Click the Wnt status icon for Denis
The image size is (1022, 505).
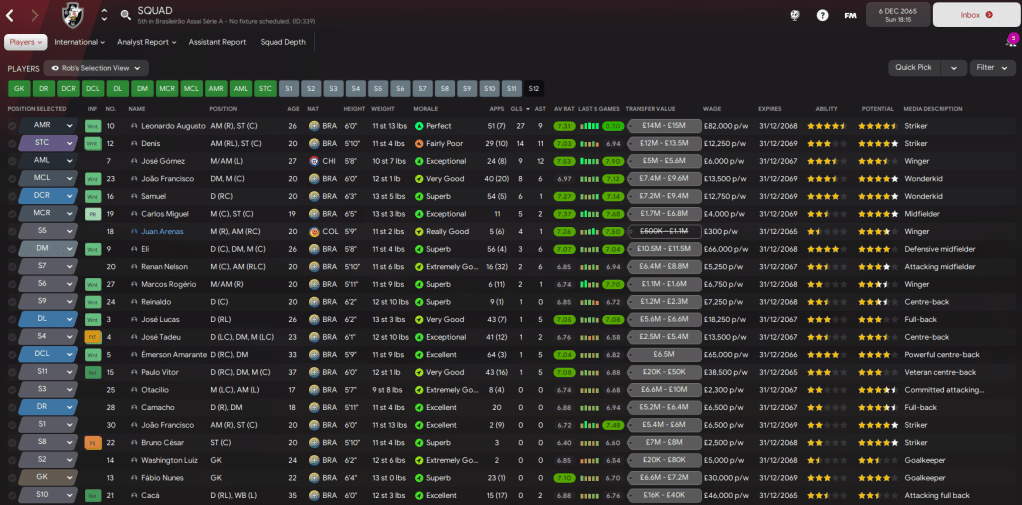[x=92, y=143]
